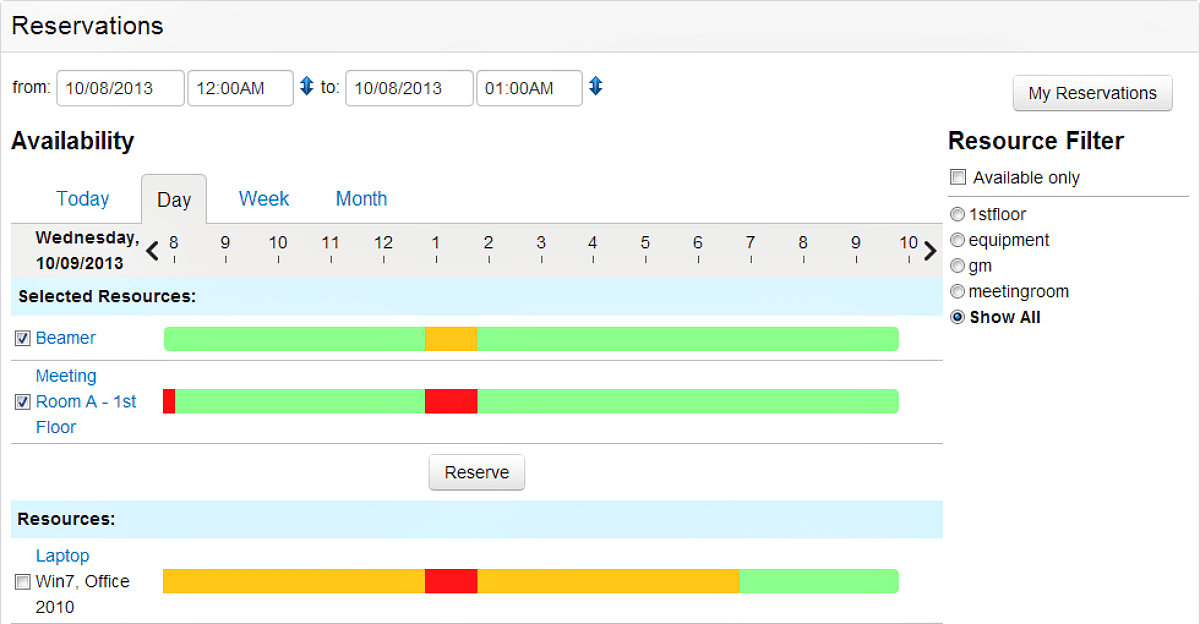Select the 1stfloor filter radio
The width and height of the screenshot is (1200, 624).
coord(958,214)
